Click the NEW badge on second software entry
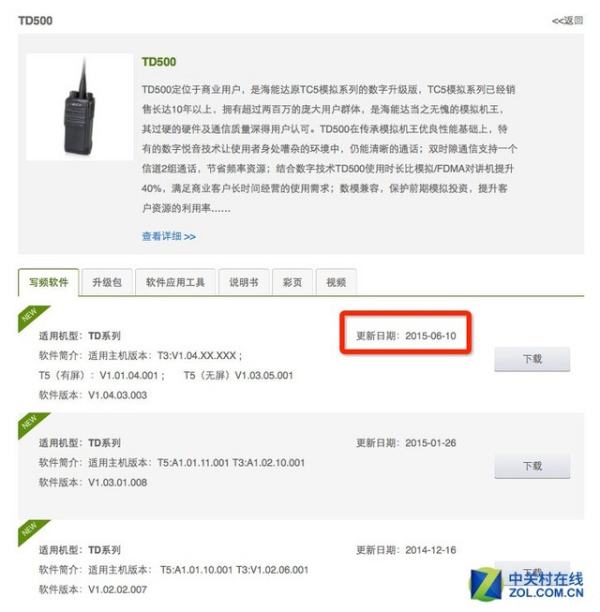The height and width of the screenshot is (612, 600). [x=32, y=424]
